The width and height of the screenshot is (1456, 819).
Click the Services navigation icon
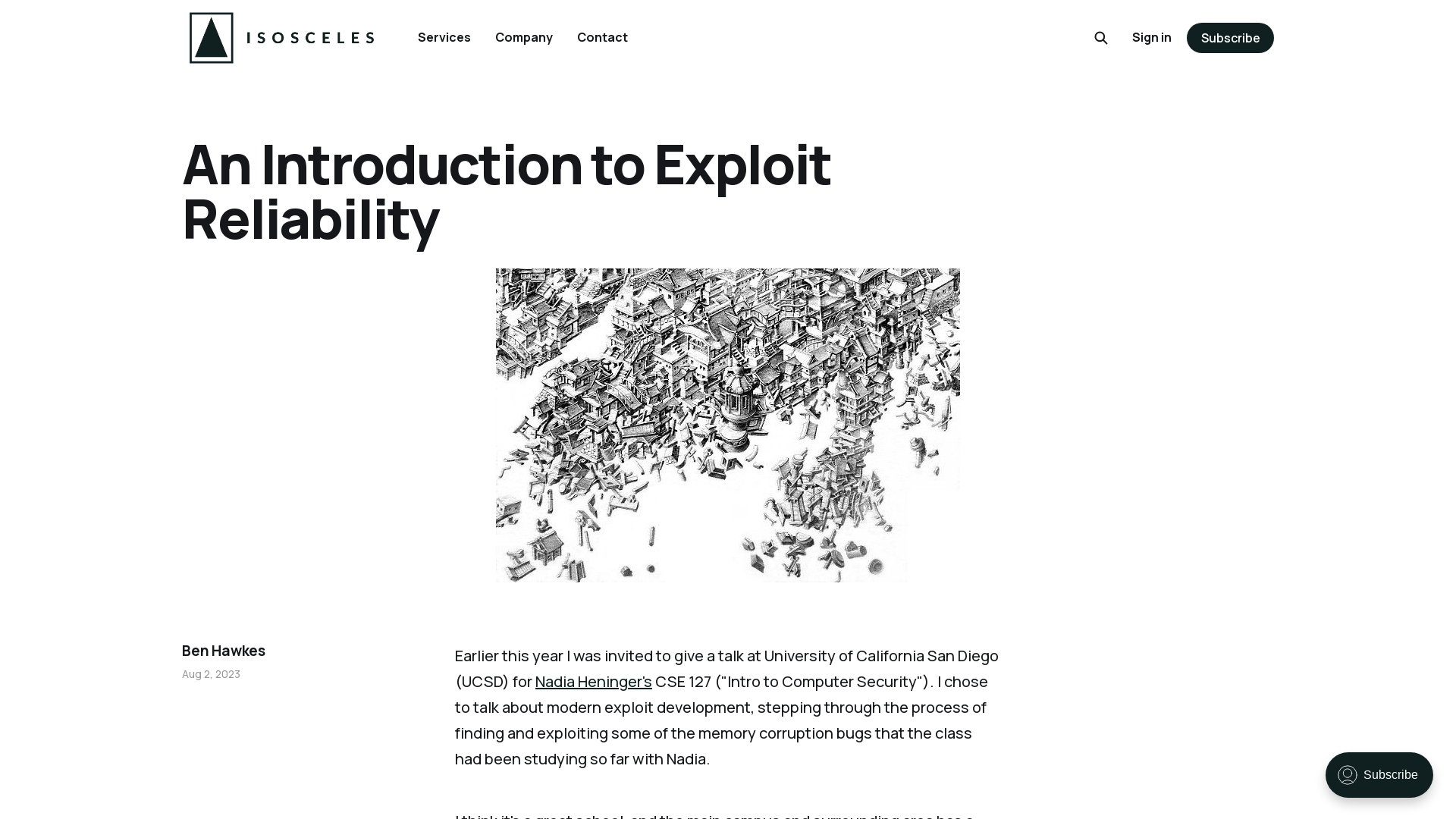point(444,37)
